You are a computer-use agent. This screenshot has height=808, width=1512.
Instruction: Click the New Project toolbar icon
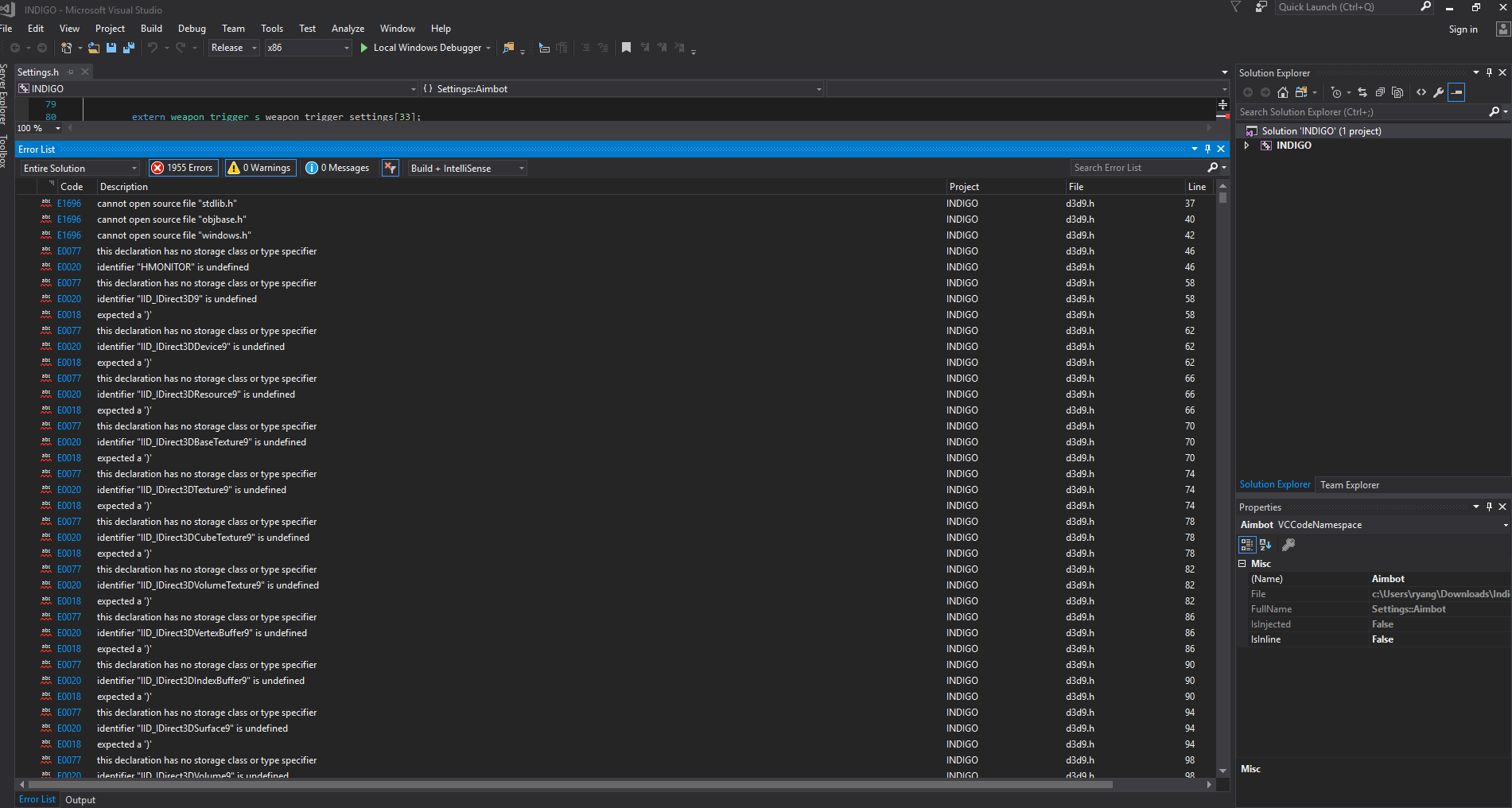click(67, 48)
